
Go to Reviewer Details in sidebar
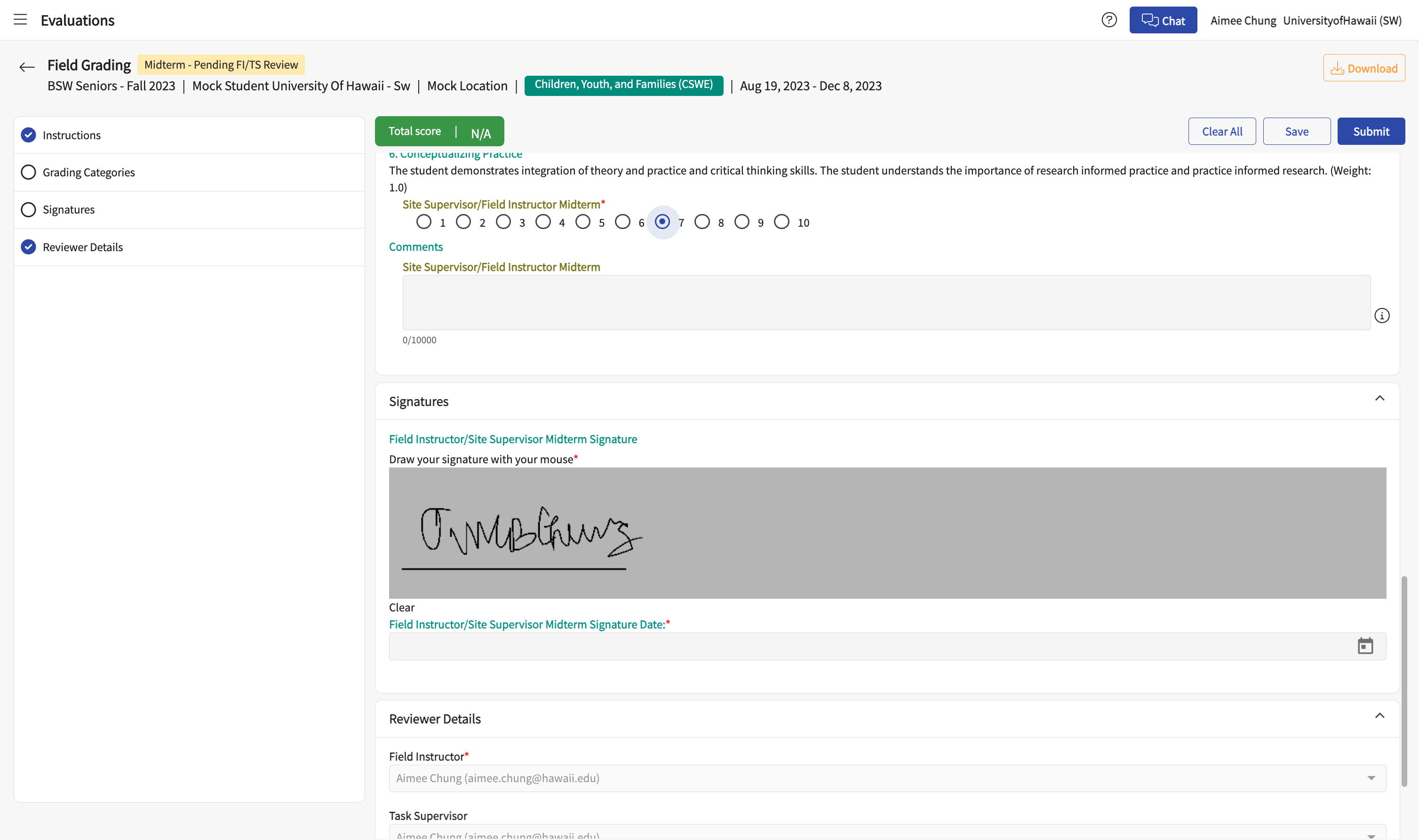coord(189,247)
